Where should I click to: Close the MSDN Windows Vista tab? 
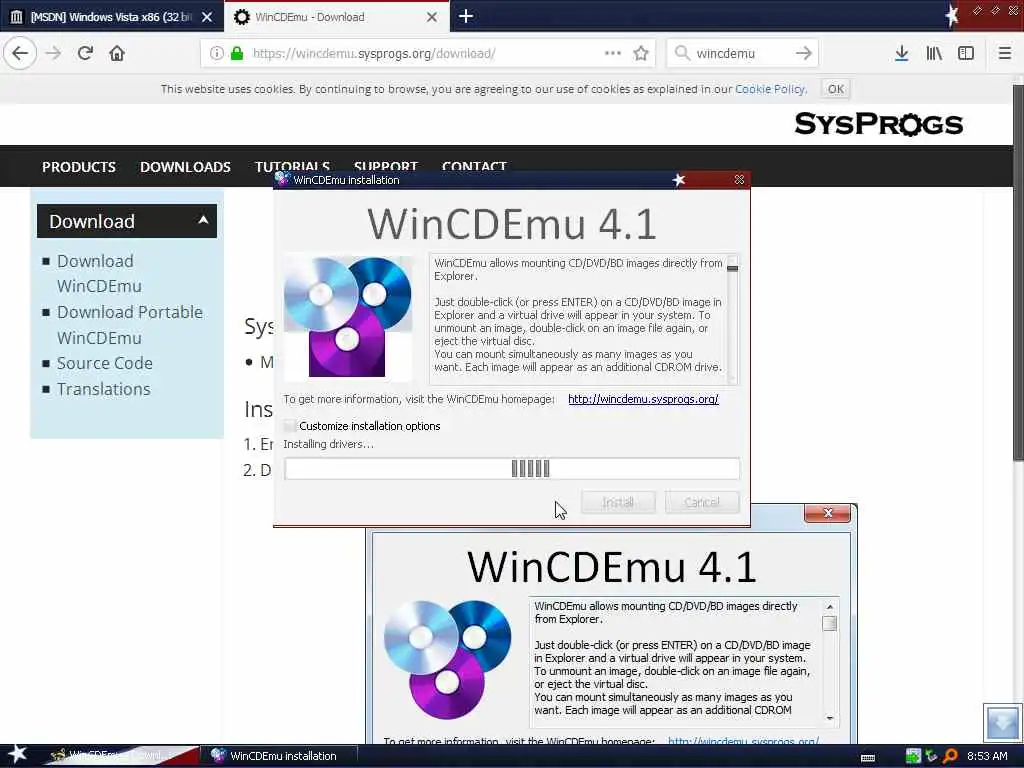click(206, 17)
